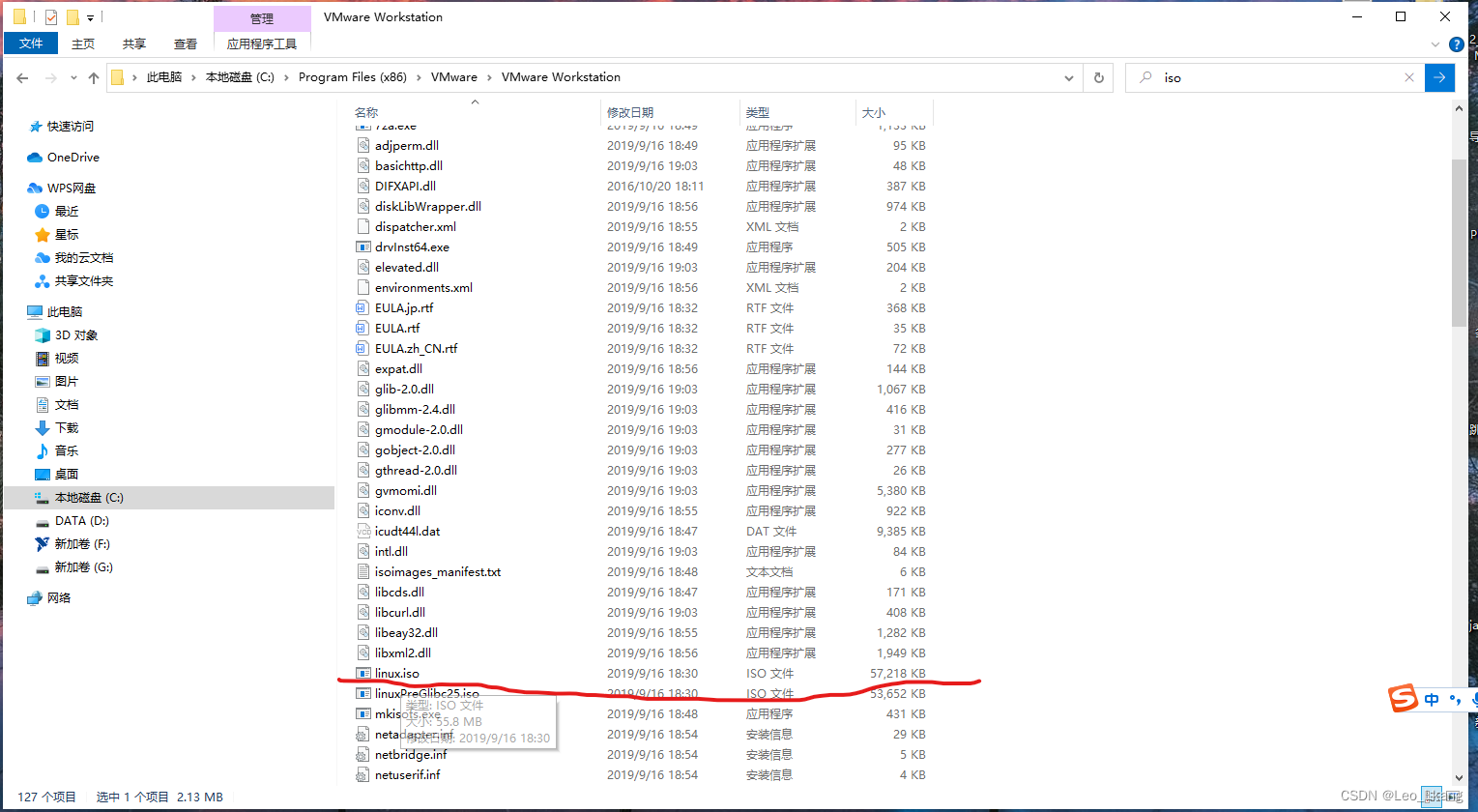
Task: Open 网络 in navigation pane
Action: coord(59,598)
